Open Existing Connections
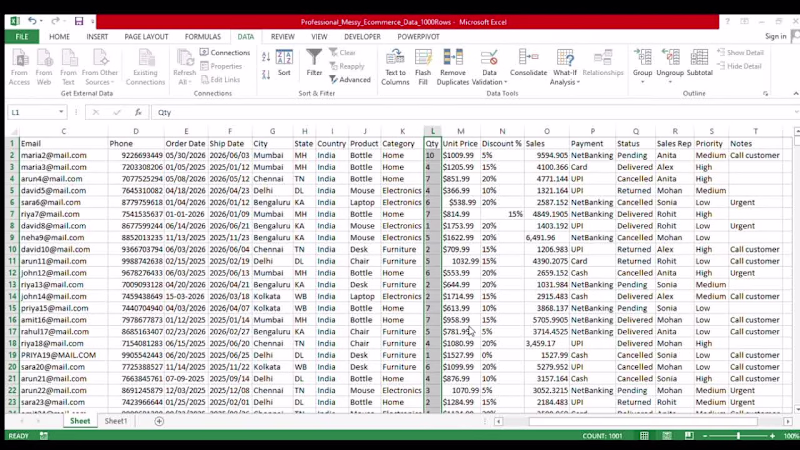This screenshot has height=450, width=800. click(x=145, y=67)
